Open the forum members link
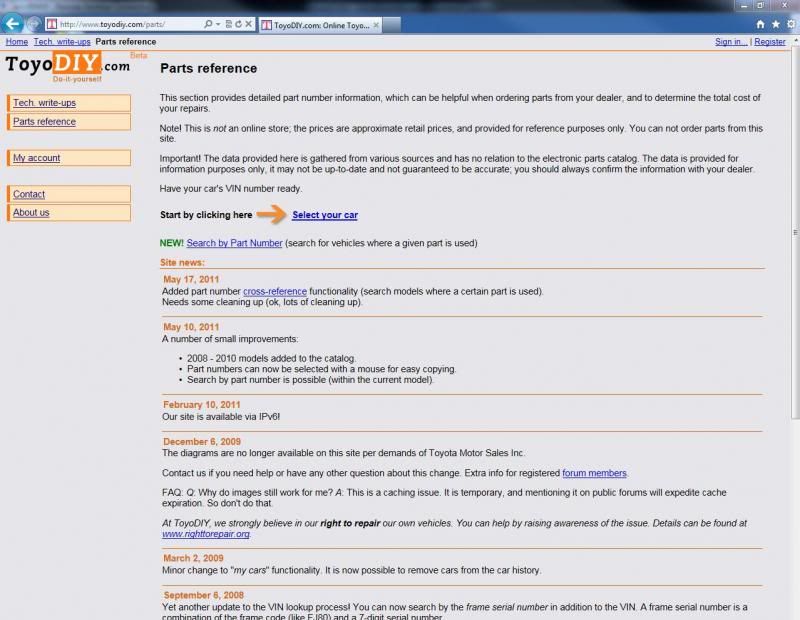The height and width of the screenshot is (620, 800). pyautogui.click(x=594, y=473)
